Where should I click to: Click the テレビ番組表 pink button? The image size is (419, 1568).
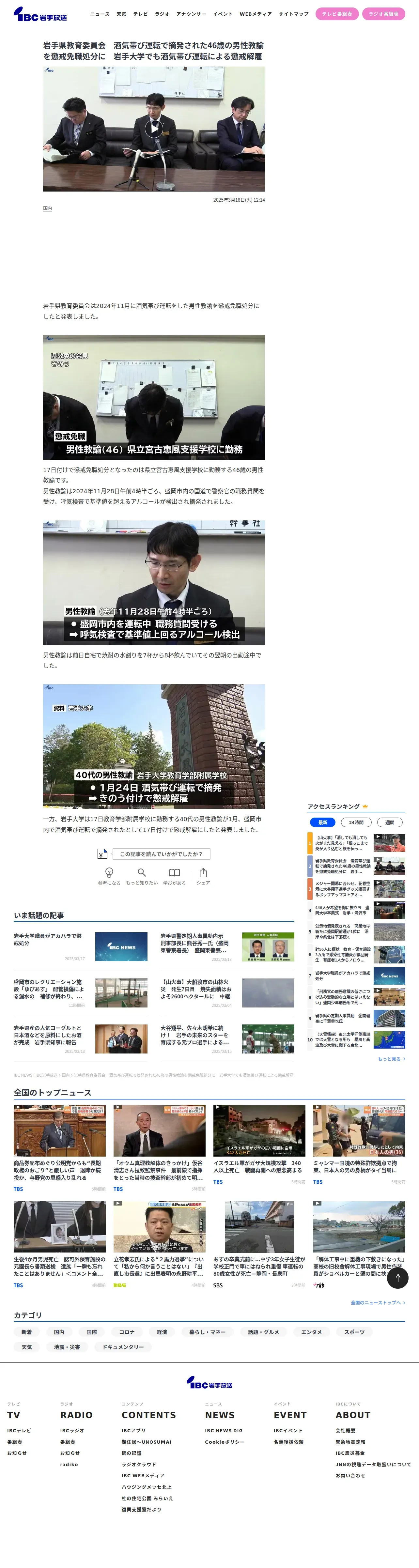tap(337, 14)
